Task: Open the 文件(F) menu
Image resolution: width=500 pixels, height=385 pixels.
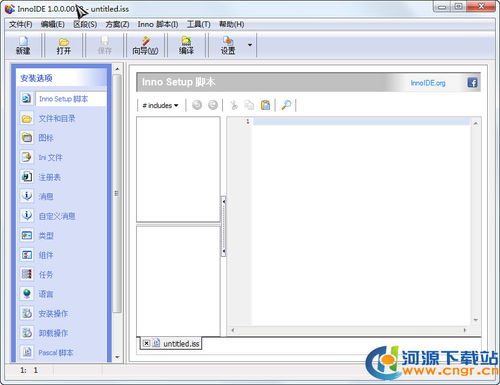Action: tap(21, 24)
